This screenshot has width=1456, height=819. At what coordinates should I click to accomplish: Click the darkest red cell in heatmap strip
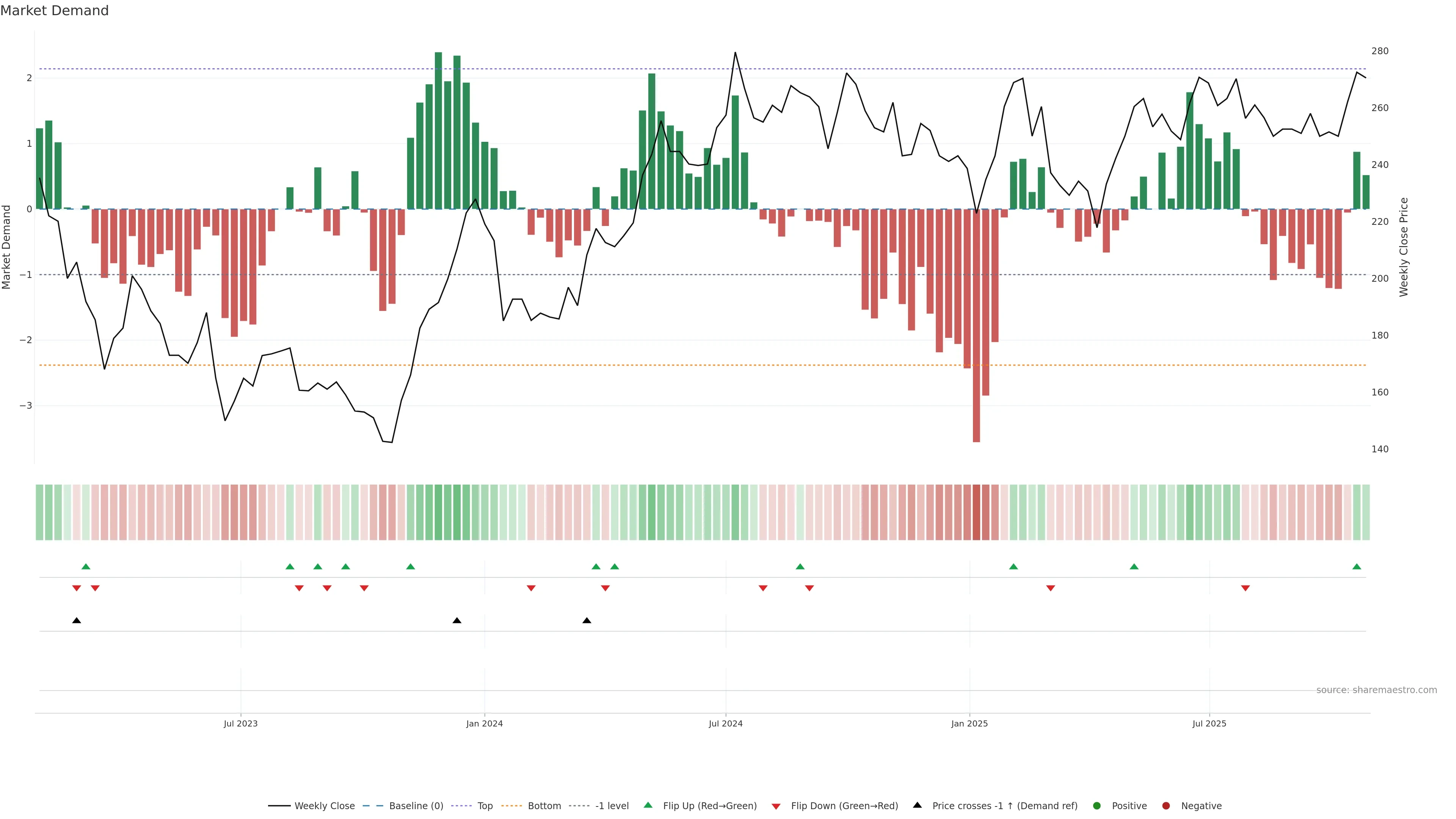click(x=976, y=512)
